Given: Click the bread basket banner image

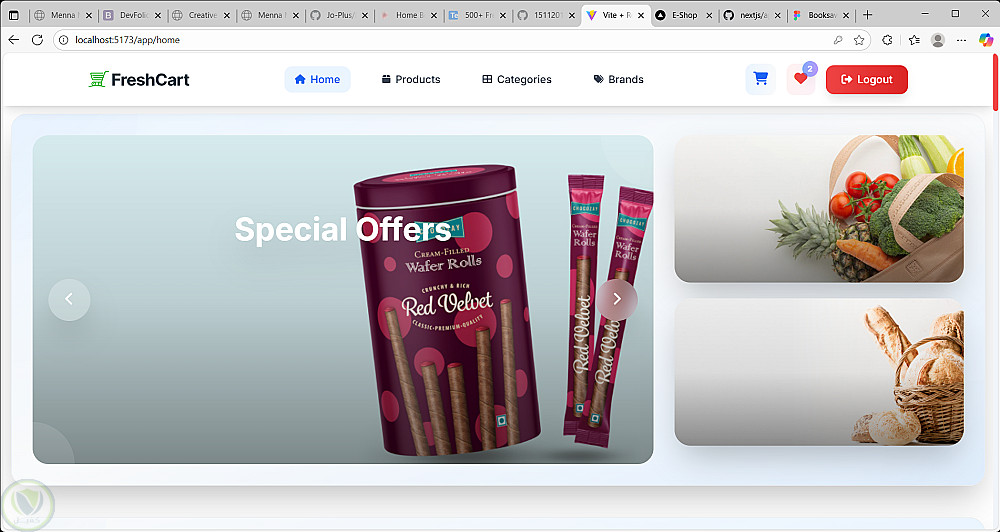Looking at the screenshot, I should pyautogui.click(x=819, y=372).
